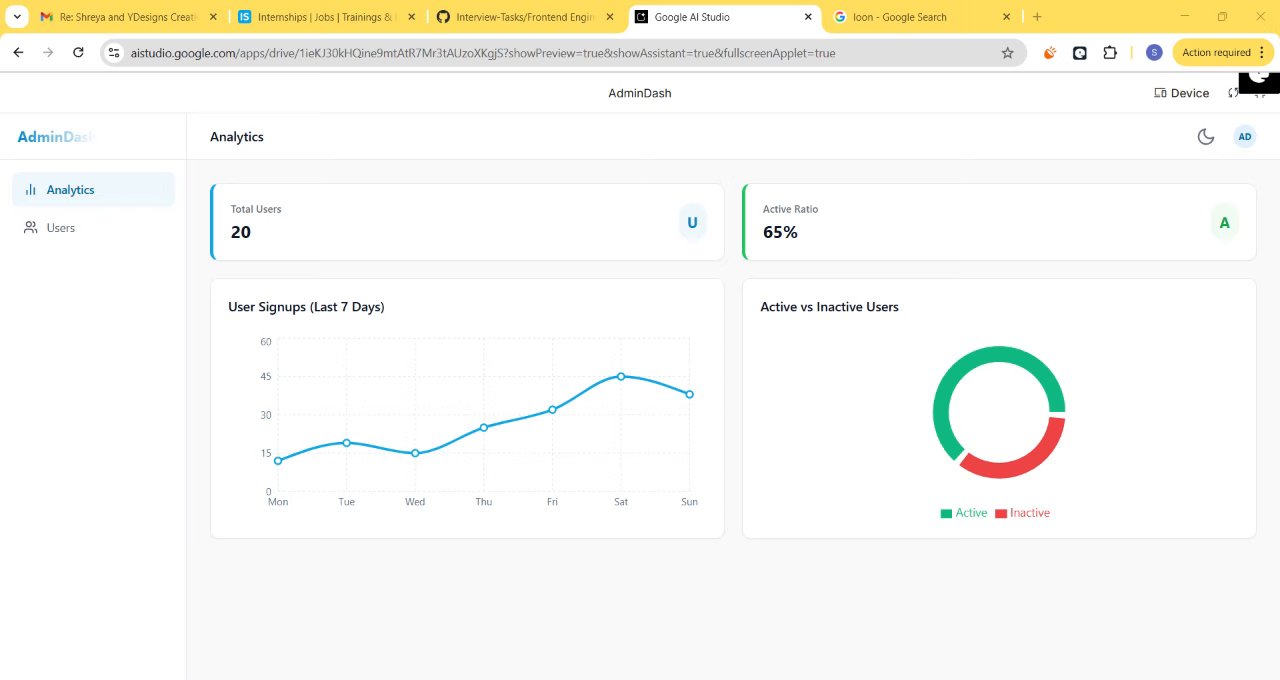
Task: Bookmark this page with the star icon
Action: (1007, 53)
